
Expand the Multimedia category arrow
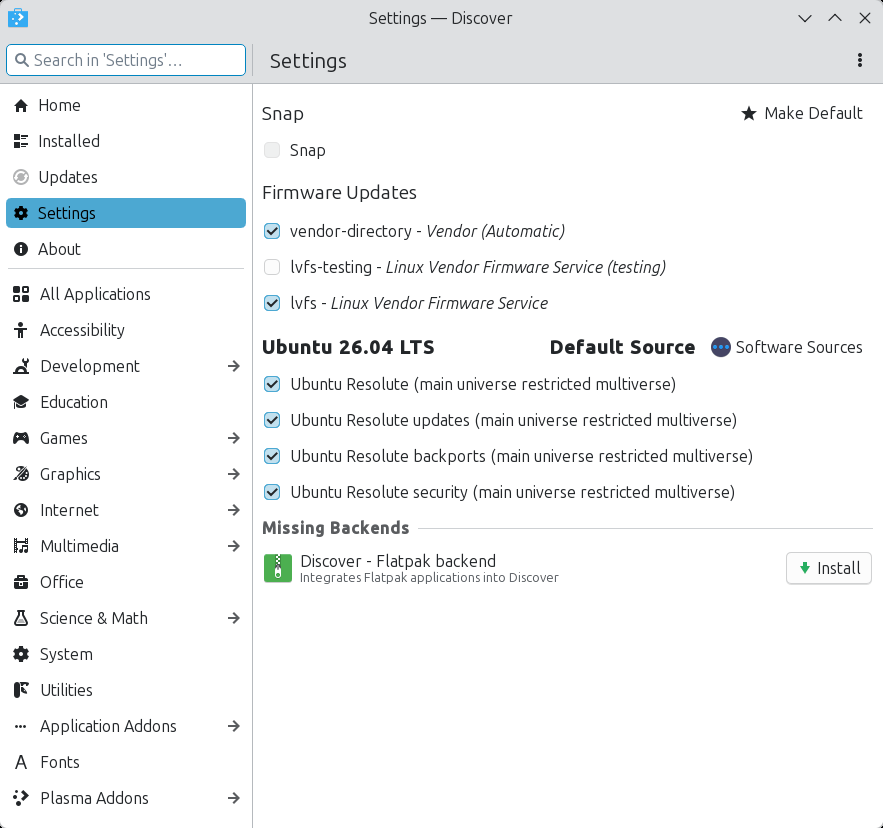click(x=233, y=547)
